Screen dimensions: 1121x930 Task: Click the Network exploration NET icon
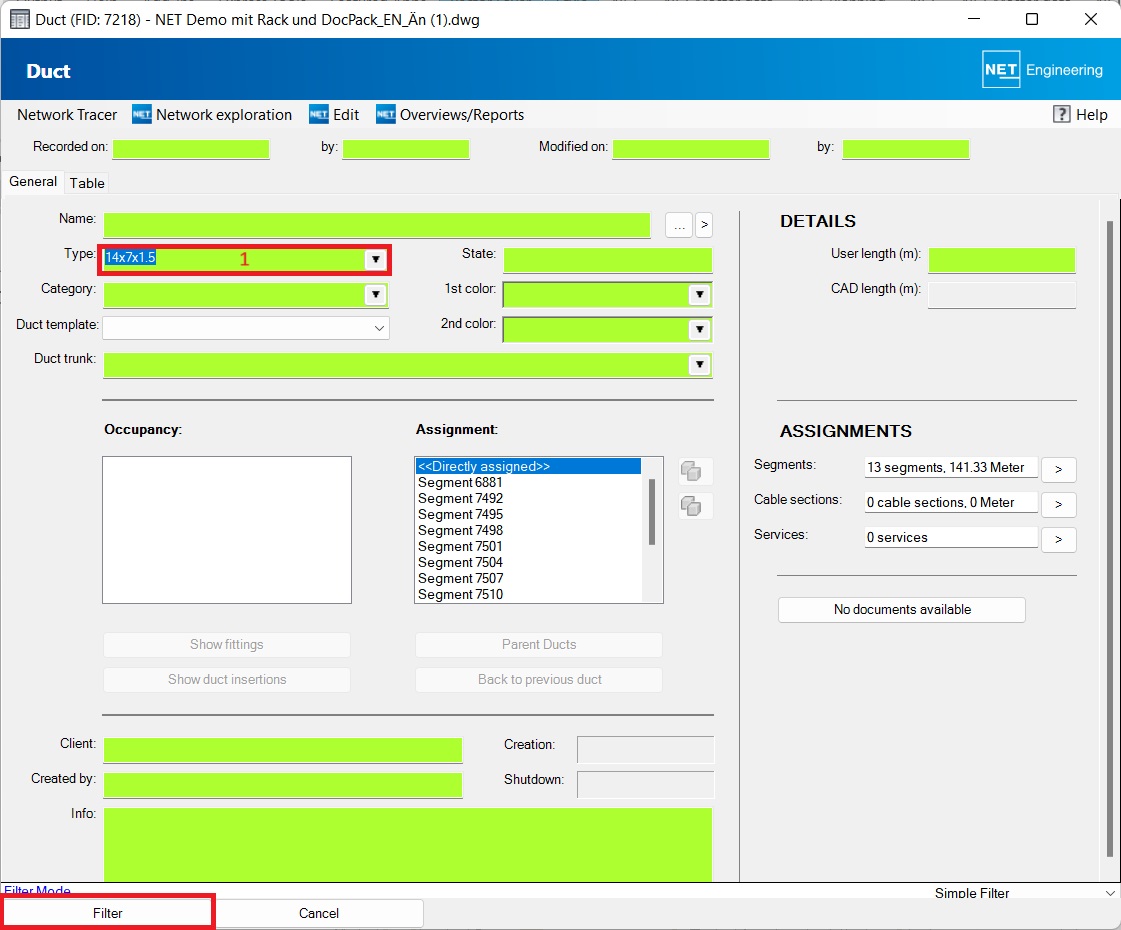click(142, 115)
